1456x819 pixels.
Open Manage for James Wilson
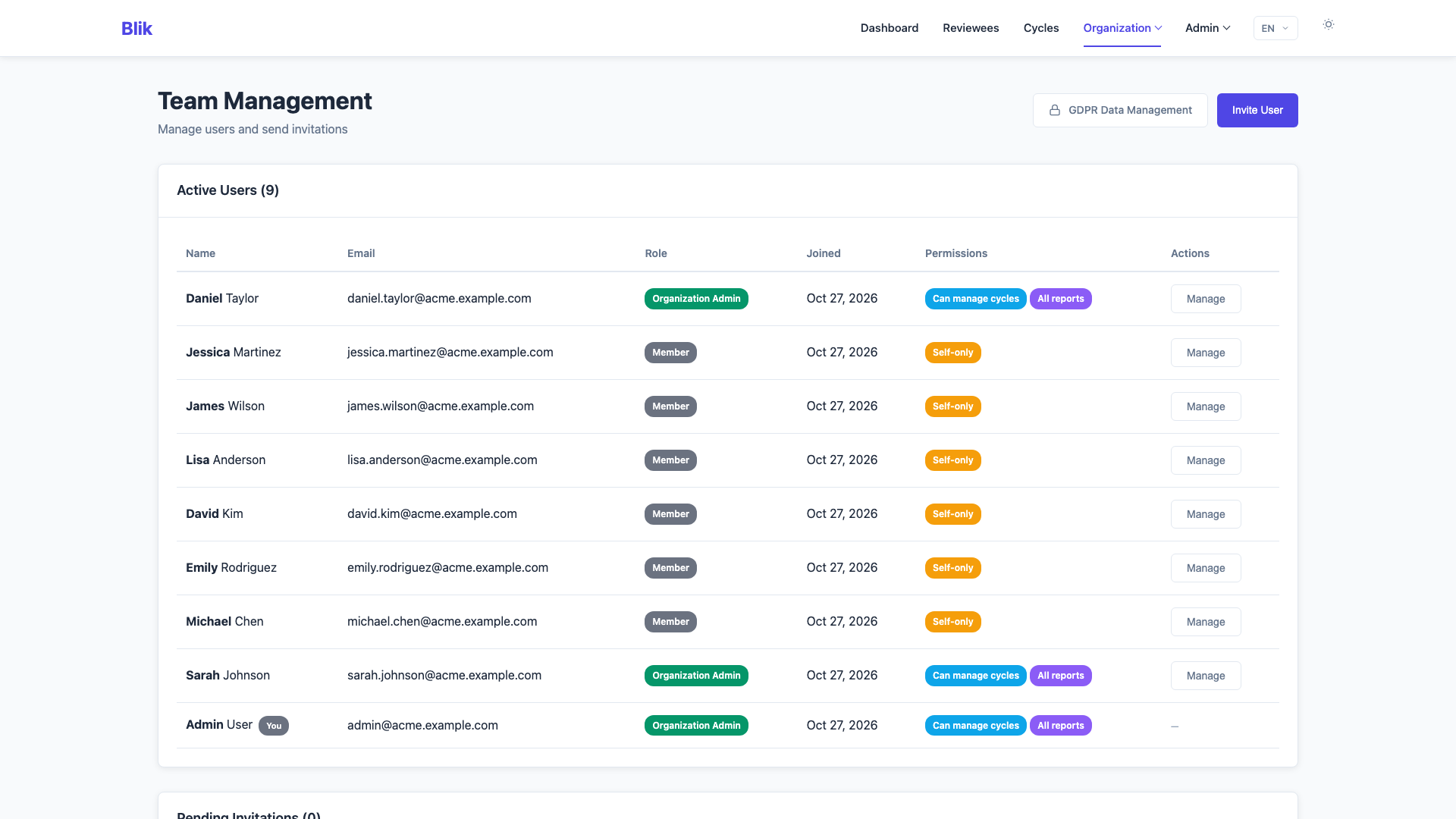point(1205,406)
